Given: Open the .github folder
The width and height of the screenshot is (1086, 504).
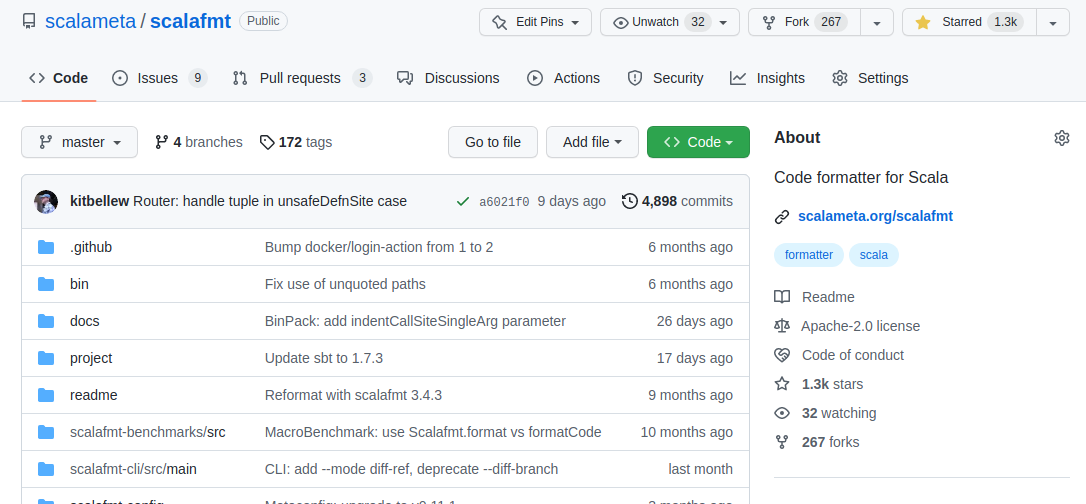Looking at the screenshot, I should pyautogui.click(x=91, y=247).
